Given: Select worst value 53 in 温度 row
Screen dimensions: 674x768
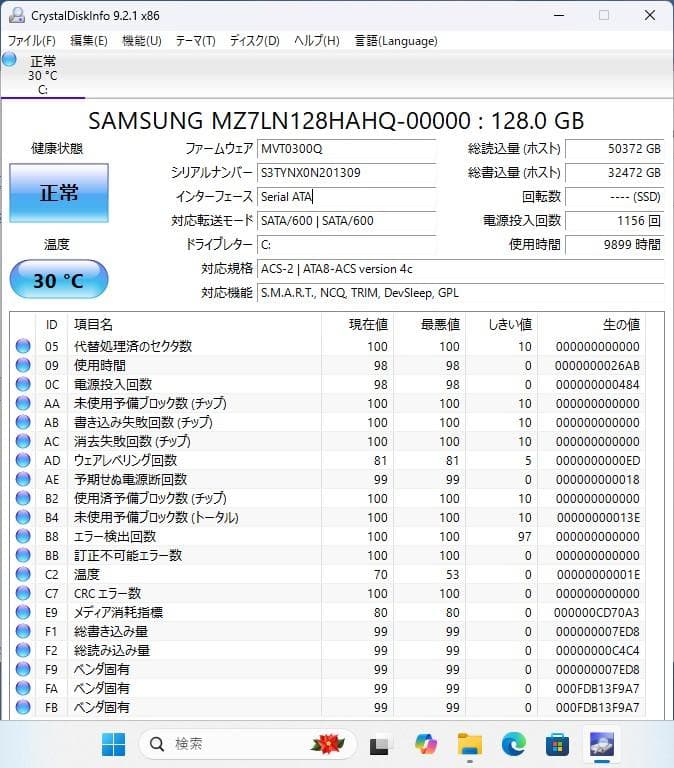Looking at the screenshot, I should point(453,574).
